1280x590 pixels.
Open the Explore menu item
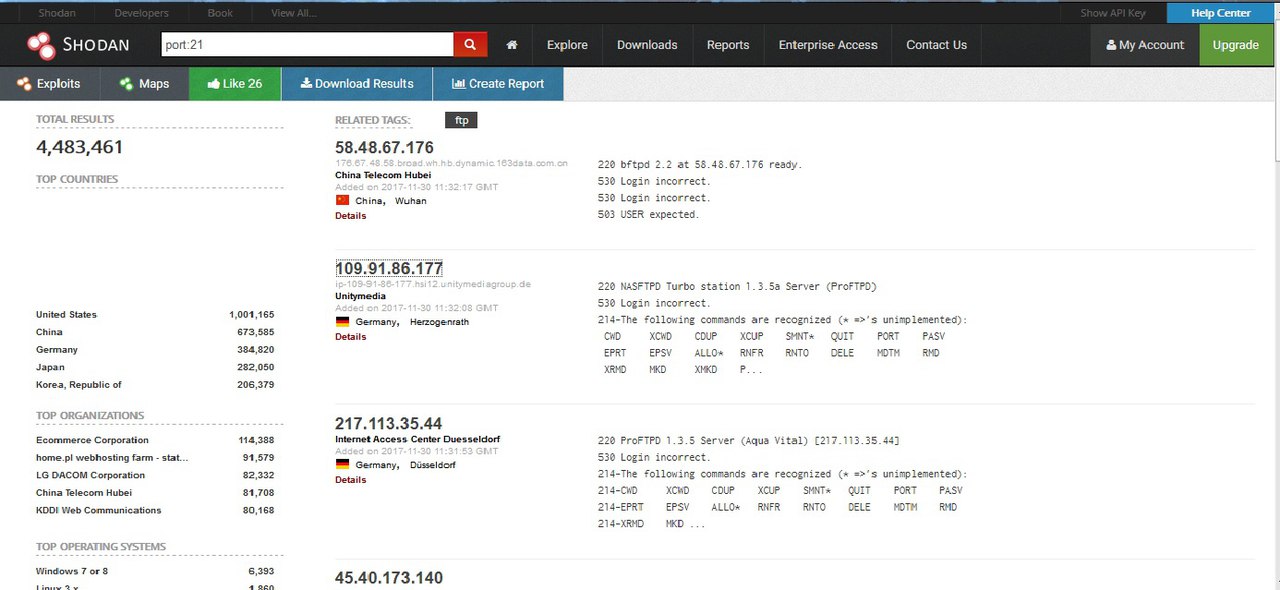[x=567, y=45]
